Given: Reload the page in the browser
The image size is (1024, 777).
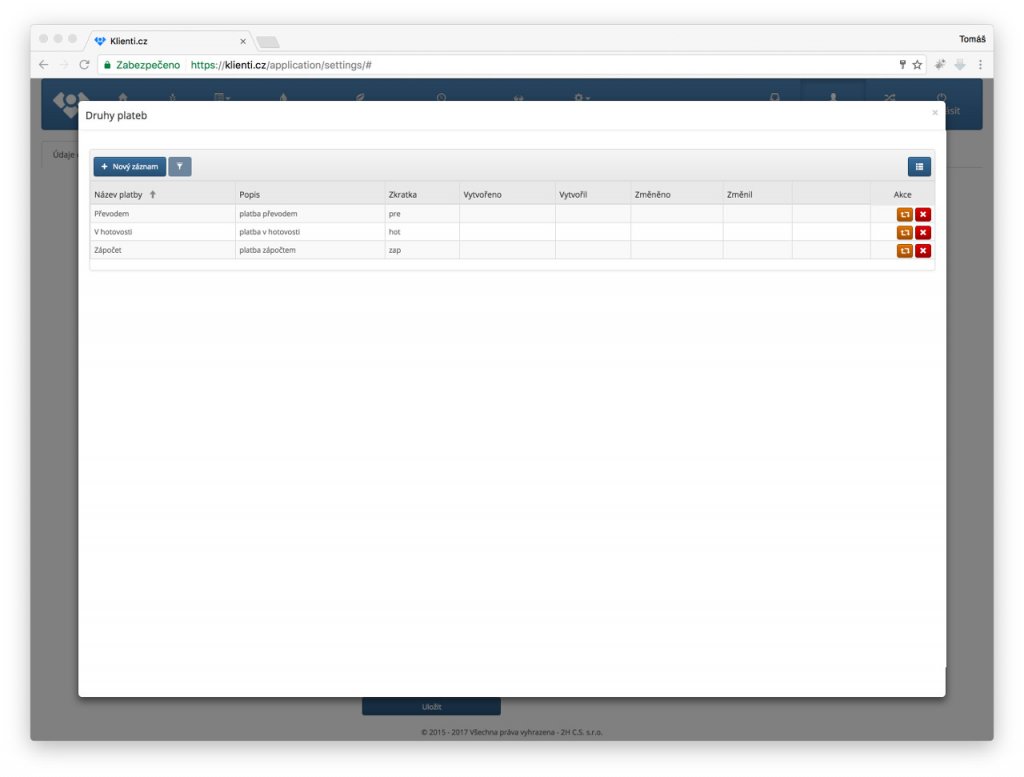Looking at the screenshot, I should coord(84,65).
